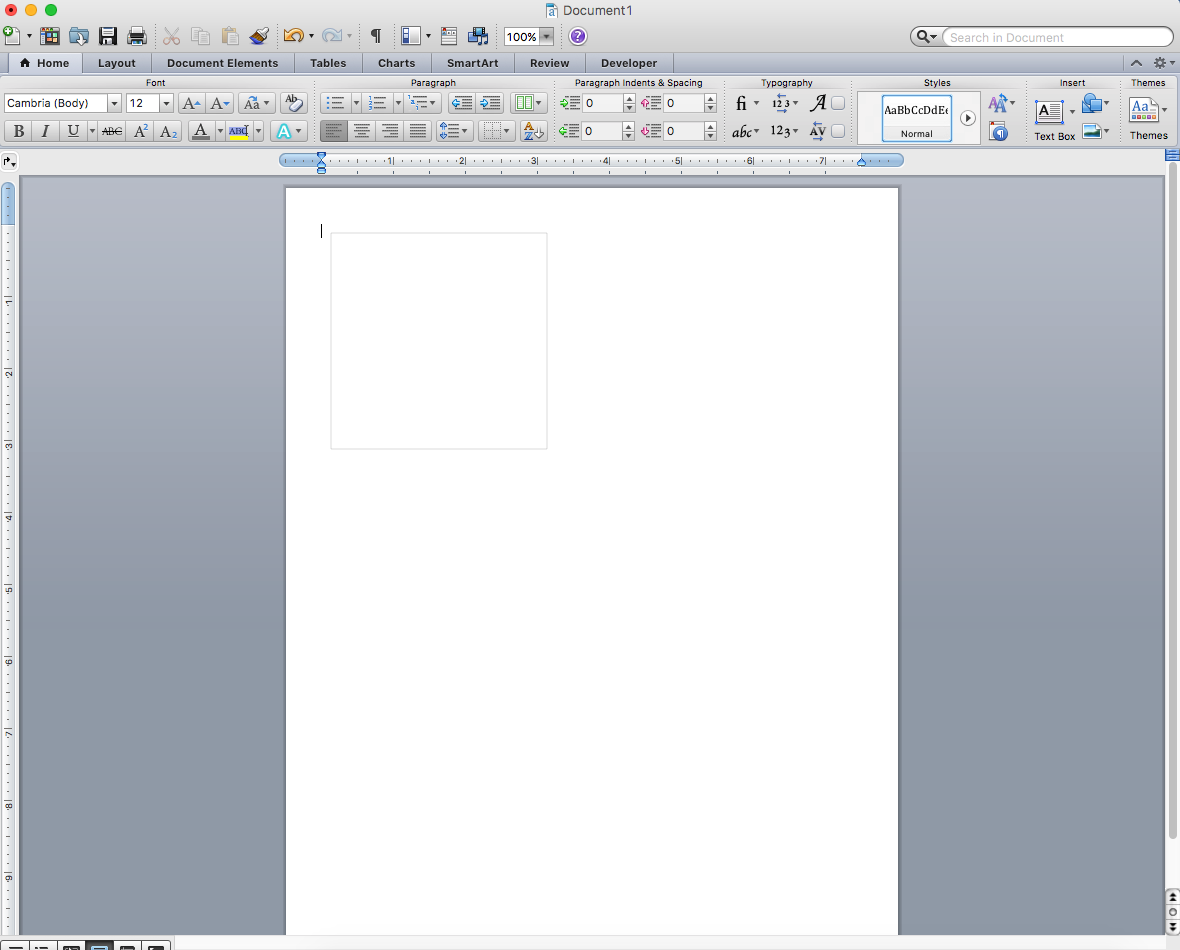Open the Developer tab

(629, 63)
